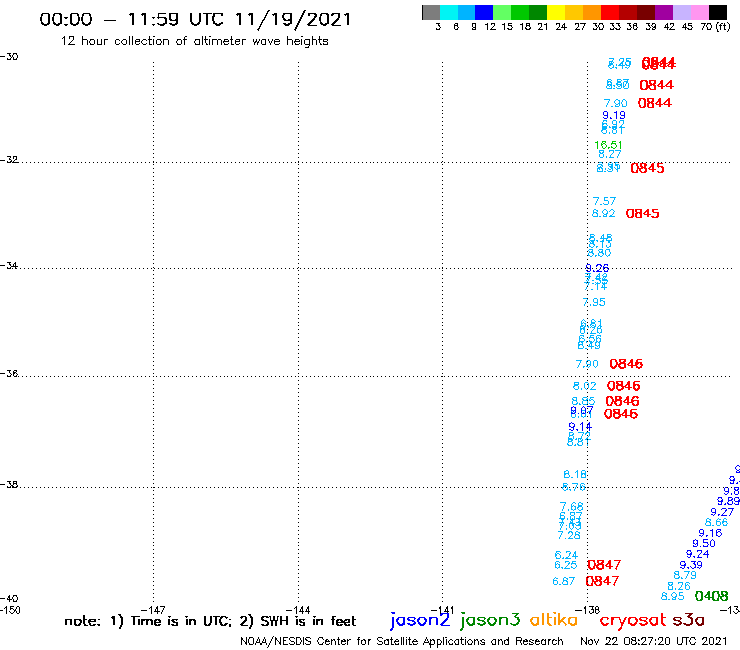Image resolution: width=740 pixels, height=650 pixels.
Task: Click the 'Nov 22 08:27:20 UTC 2021' timestamp
Action: click(x=654, y=641)
